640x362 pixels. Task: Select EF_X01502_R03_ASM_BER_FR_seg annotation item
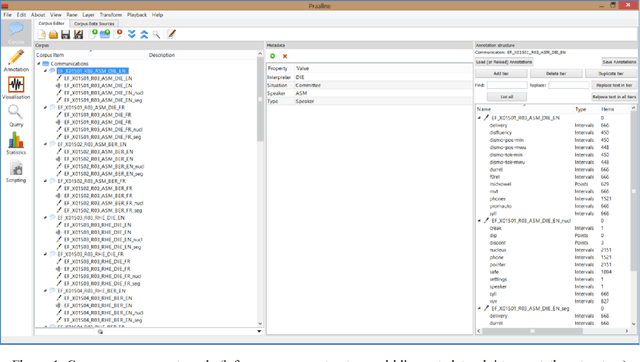point(103,210)
